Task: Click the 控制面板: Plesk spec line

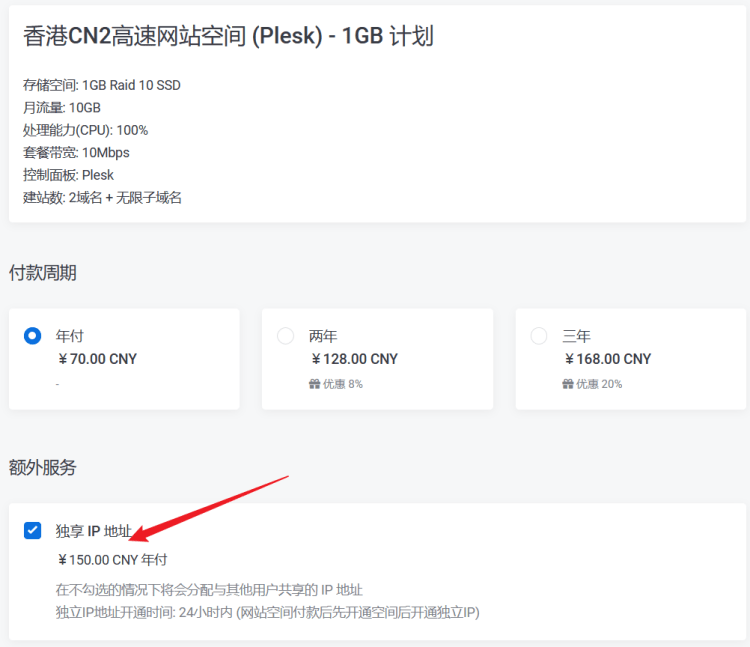Action: coord(68,175)
